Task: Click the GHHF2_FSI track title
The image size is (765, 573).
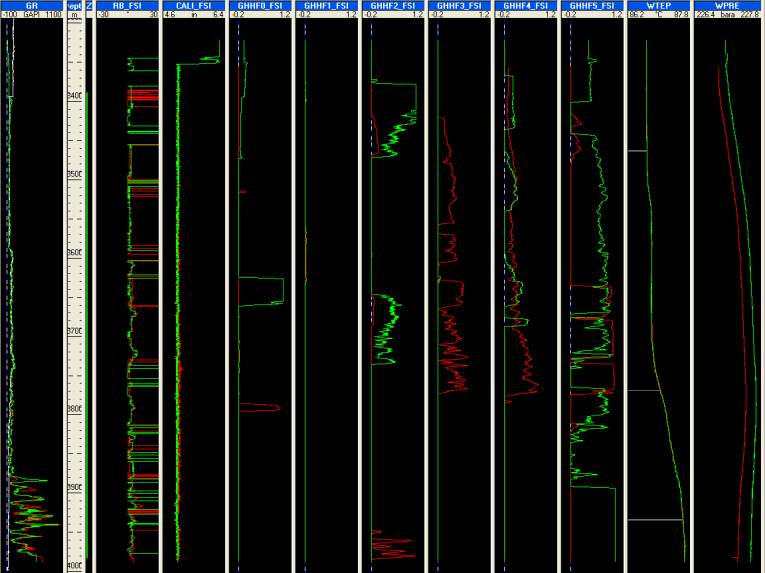Action: pyautogui.click(x=392, y=5)
